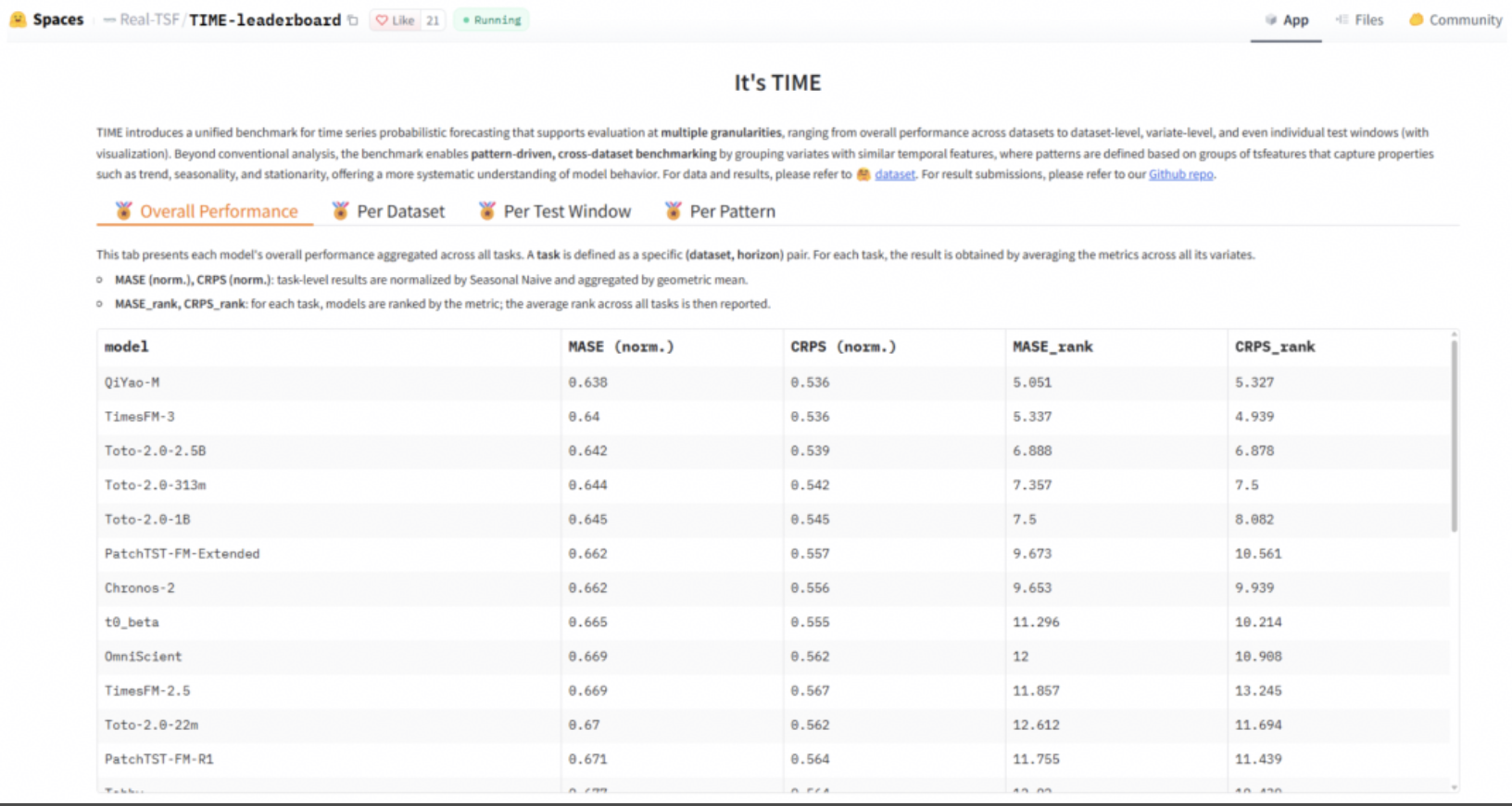The height and width of the screenshot is (806, 1512).
Task: Click the heart Like icon
Action: [382, 20]
